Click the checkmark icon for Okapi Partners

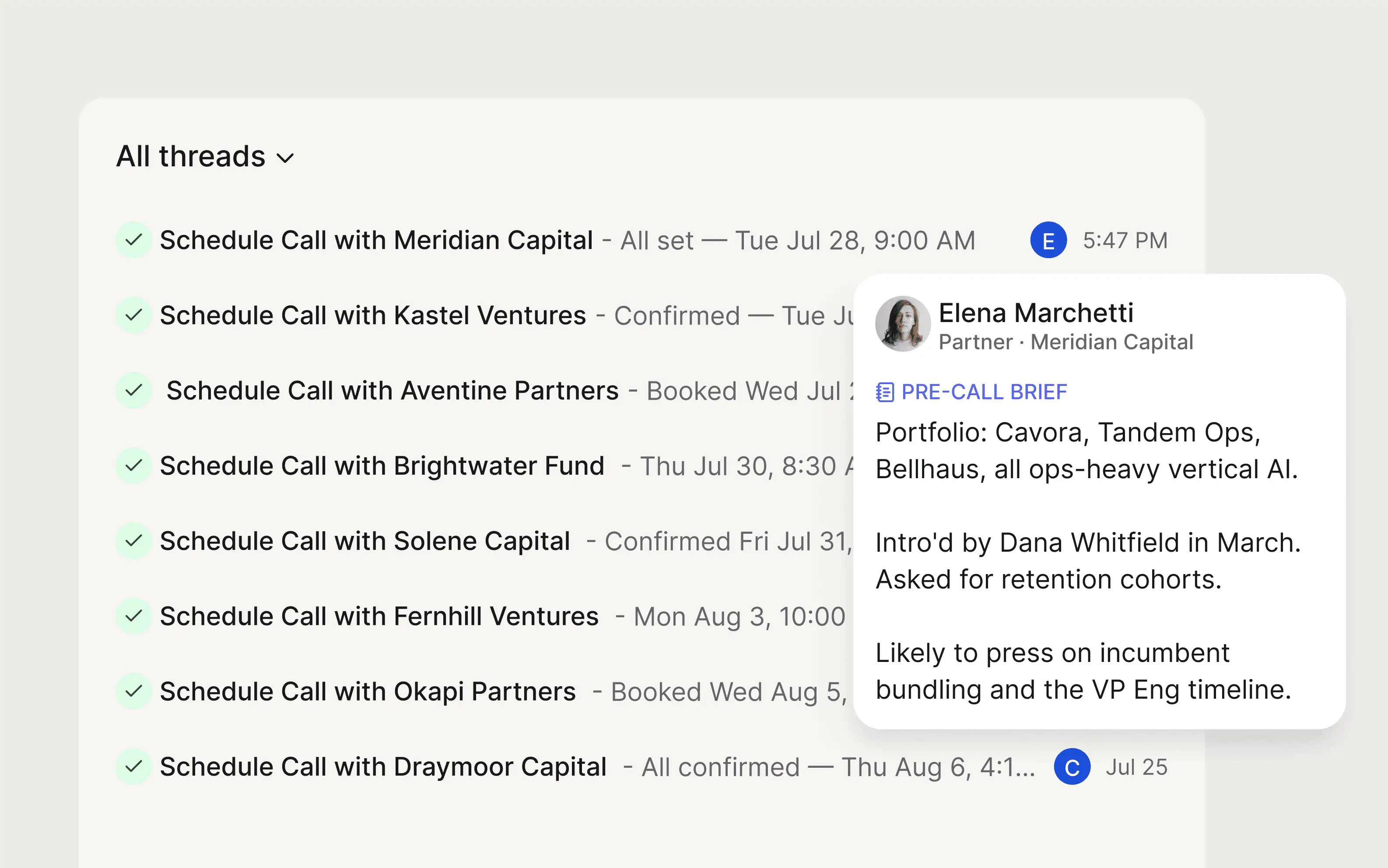tap(134, 691)
